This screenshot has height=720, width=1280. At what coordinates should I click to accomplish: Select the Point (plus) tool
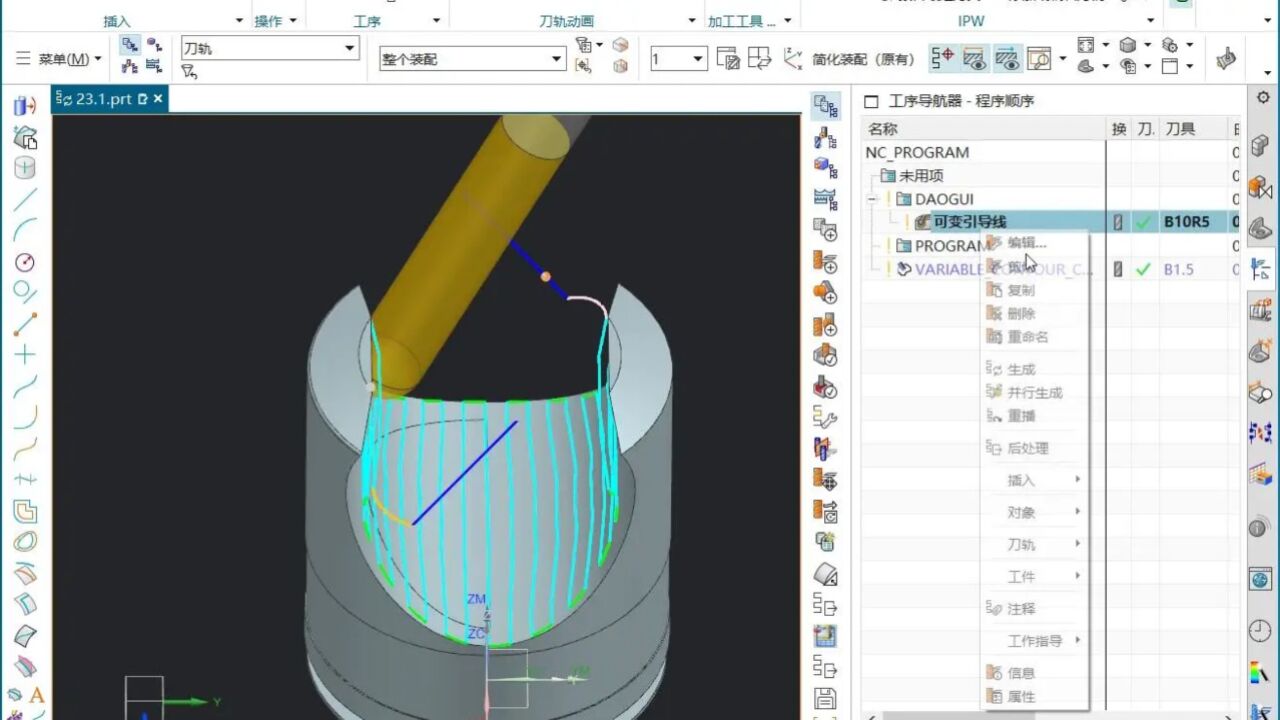click(25, 355)
